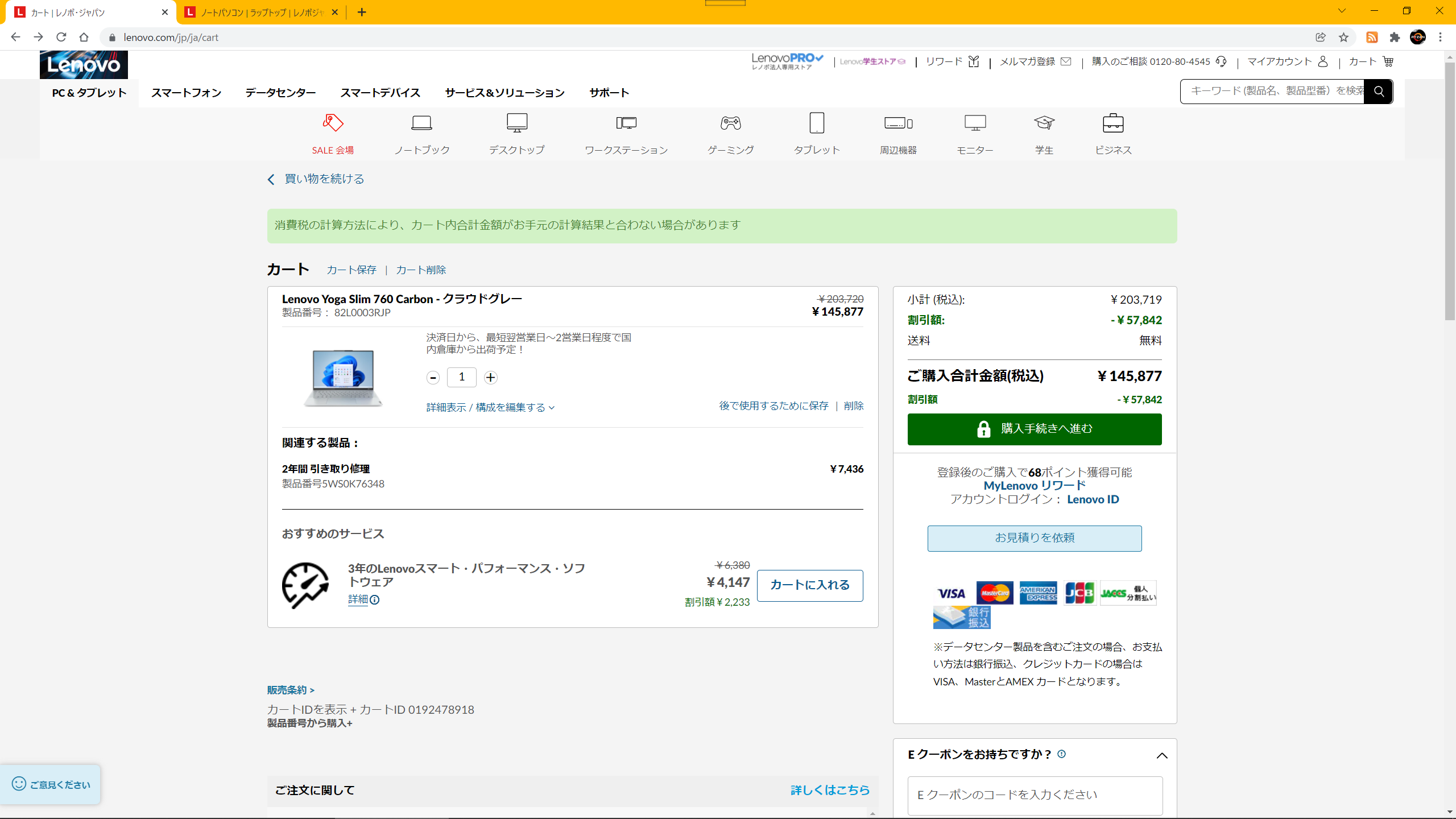
Task: Open PC＆タブレット menu
Action: pyautogui.click(x=89, y=93)
